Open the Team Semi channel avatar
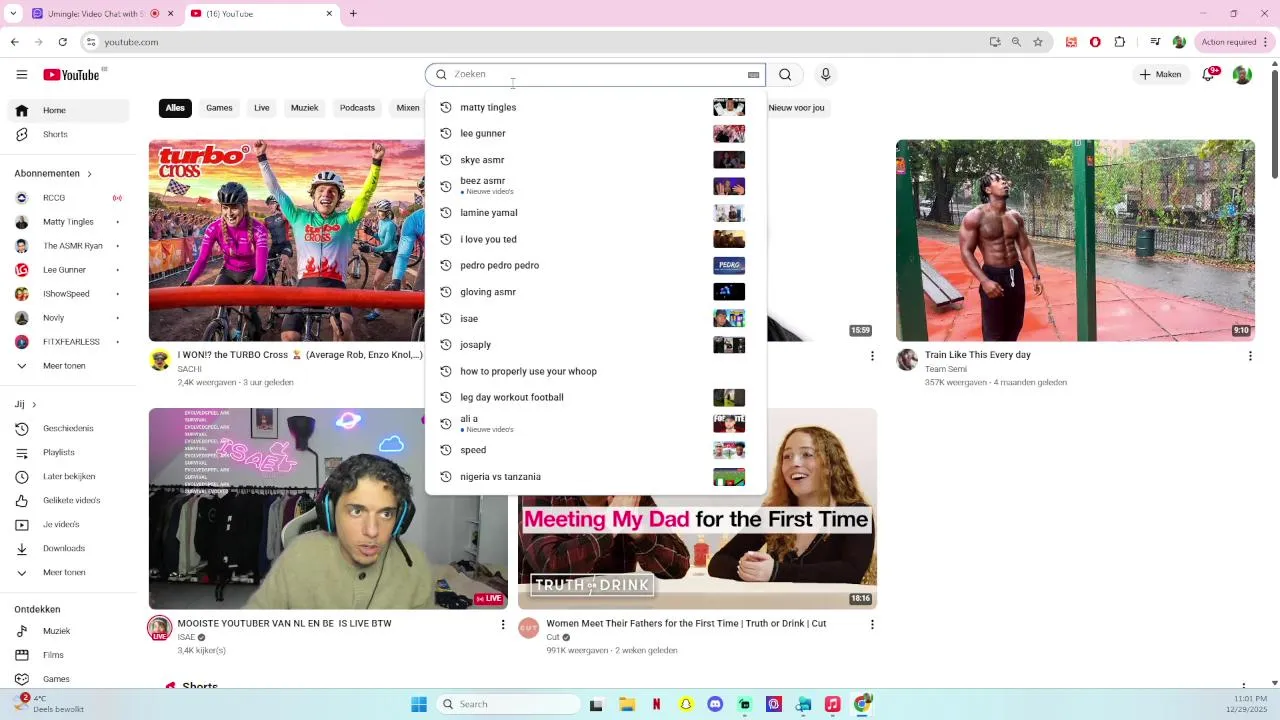The height and width of the screenshot is (720, 1280). pos(907,360)
